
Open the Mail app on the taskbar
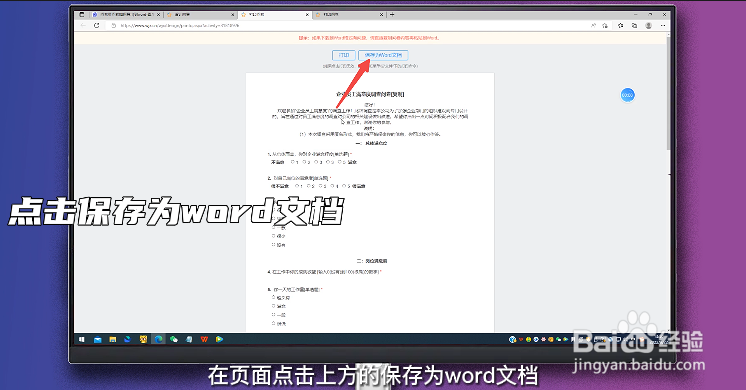coord(98,339)
